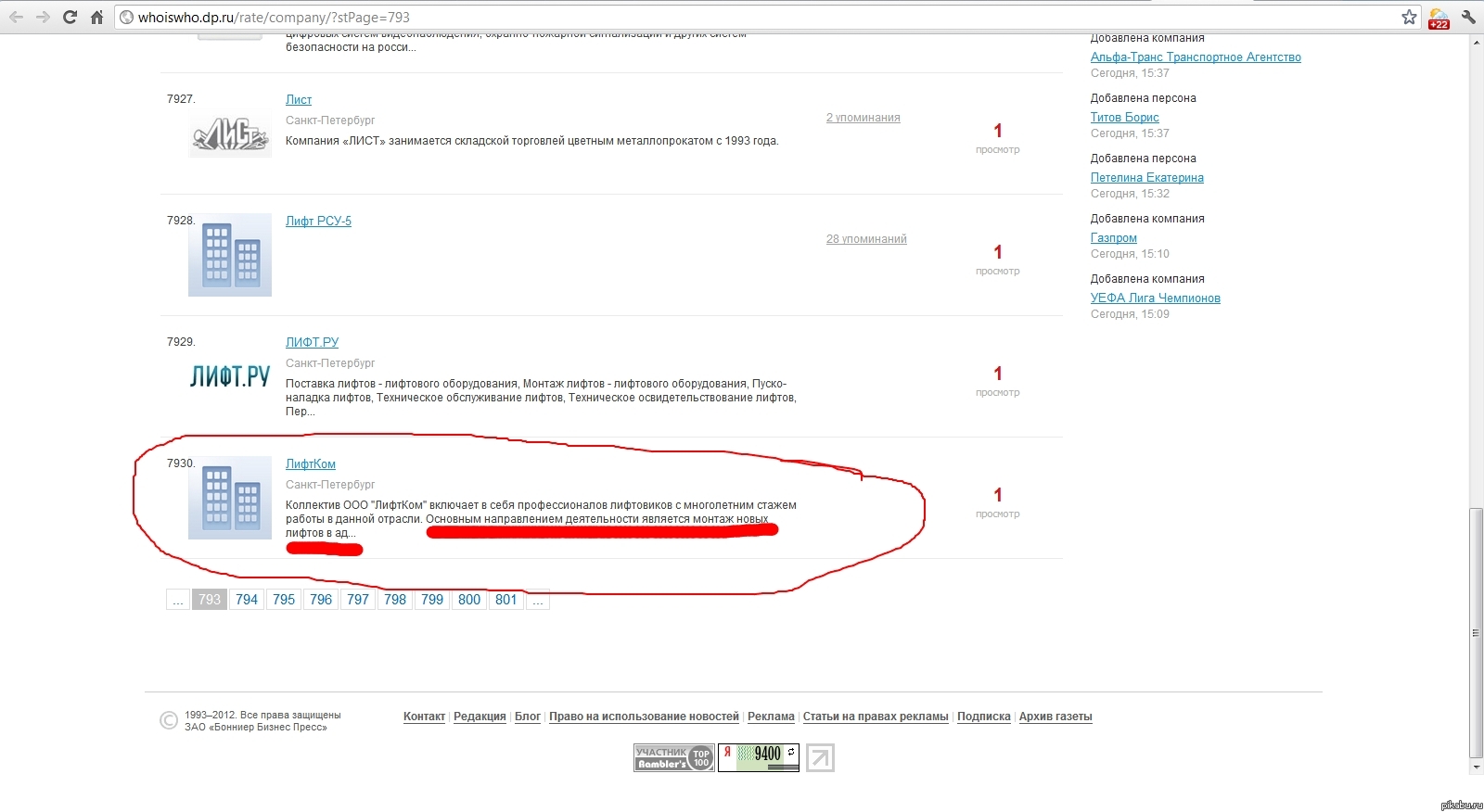Jump to page 801 in pagination
The image size is (1484, 812).
(505, 600)
